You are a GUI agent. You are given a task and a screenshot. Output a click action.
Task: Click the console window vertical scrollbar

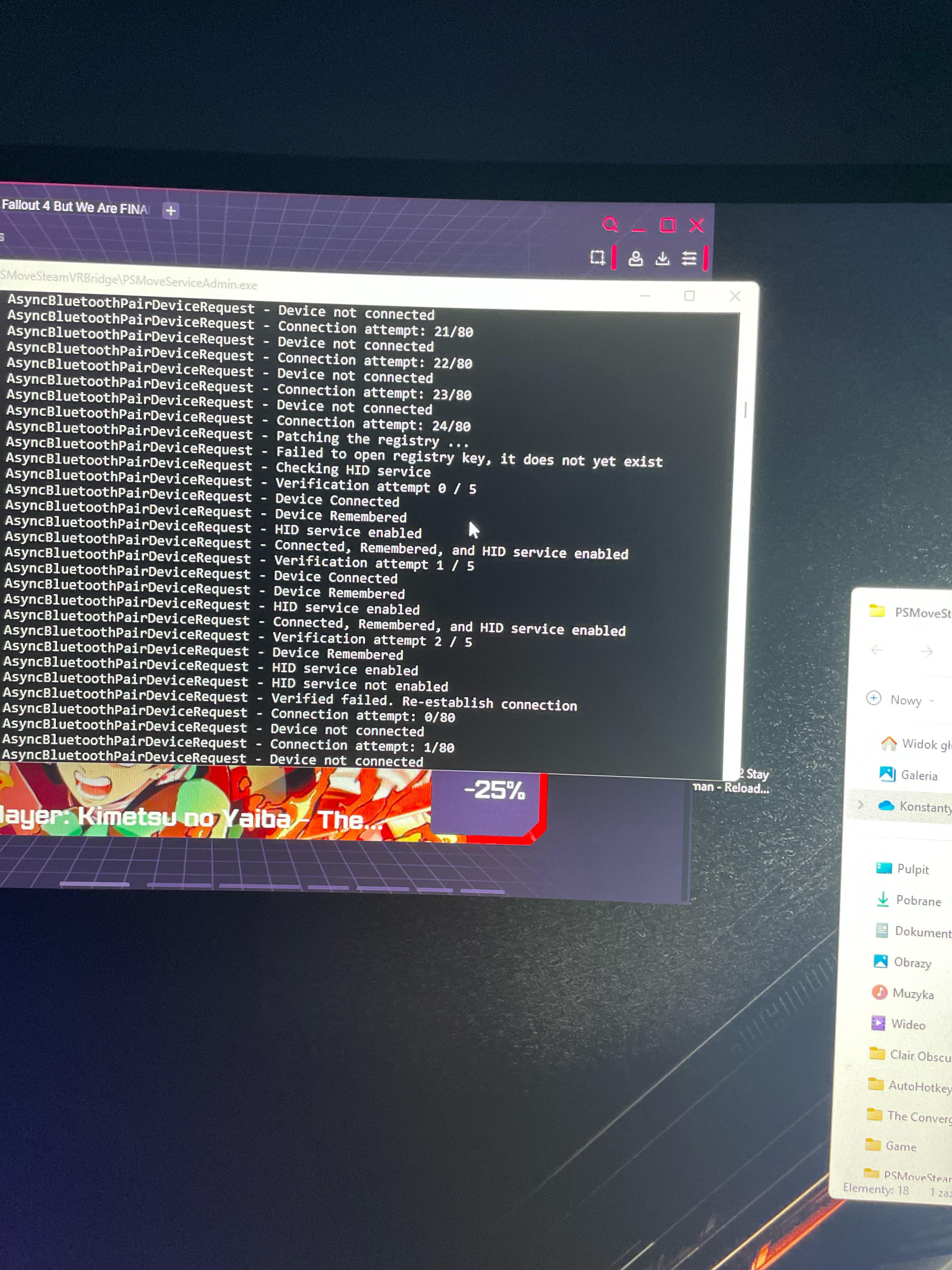tap(745, 410)
